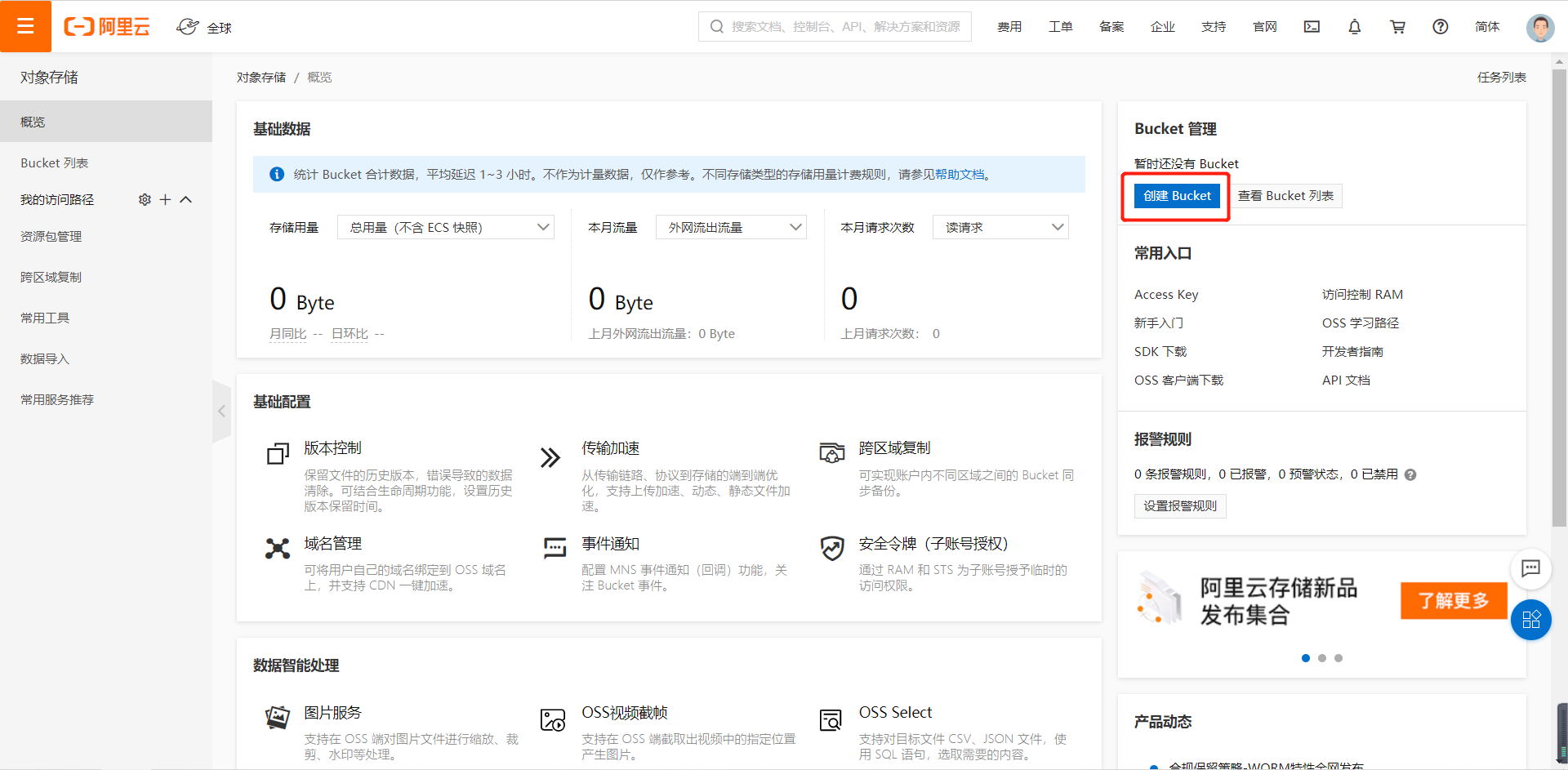Image resolution: width=1568 pixels, height=770 pixels.
Task: Click the 跨区域复制 icon
Action: [x=832, y=452]
